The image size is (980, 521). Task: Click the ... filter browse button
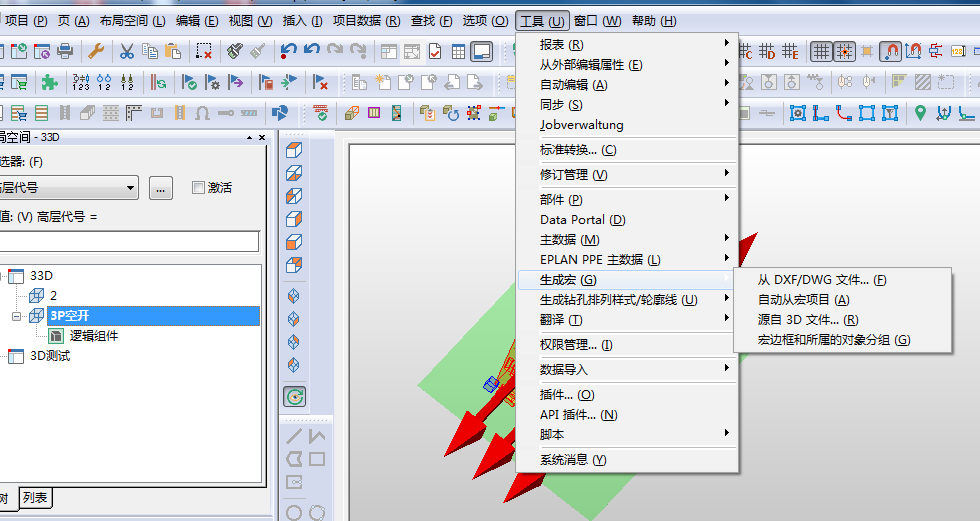[162, 187]
